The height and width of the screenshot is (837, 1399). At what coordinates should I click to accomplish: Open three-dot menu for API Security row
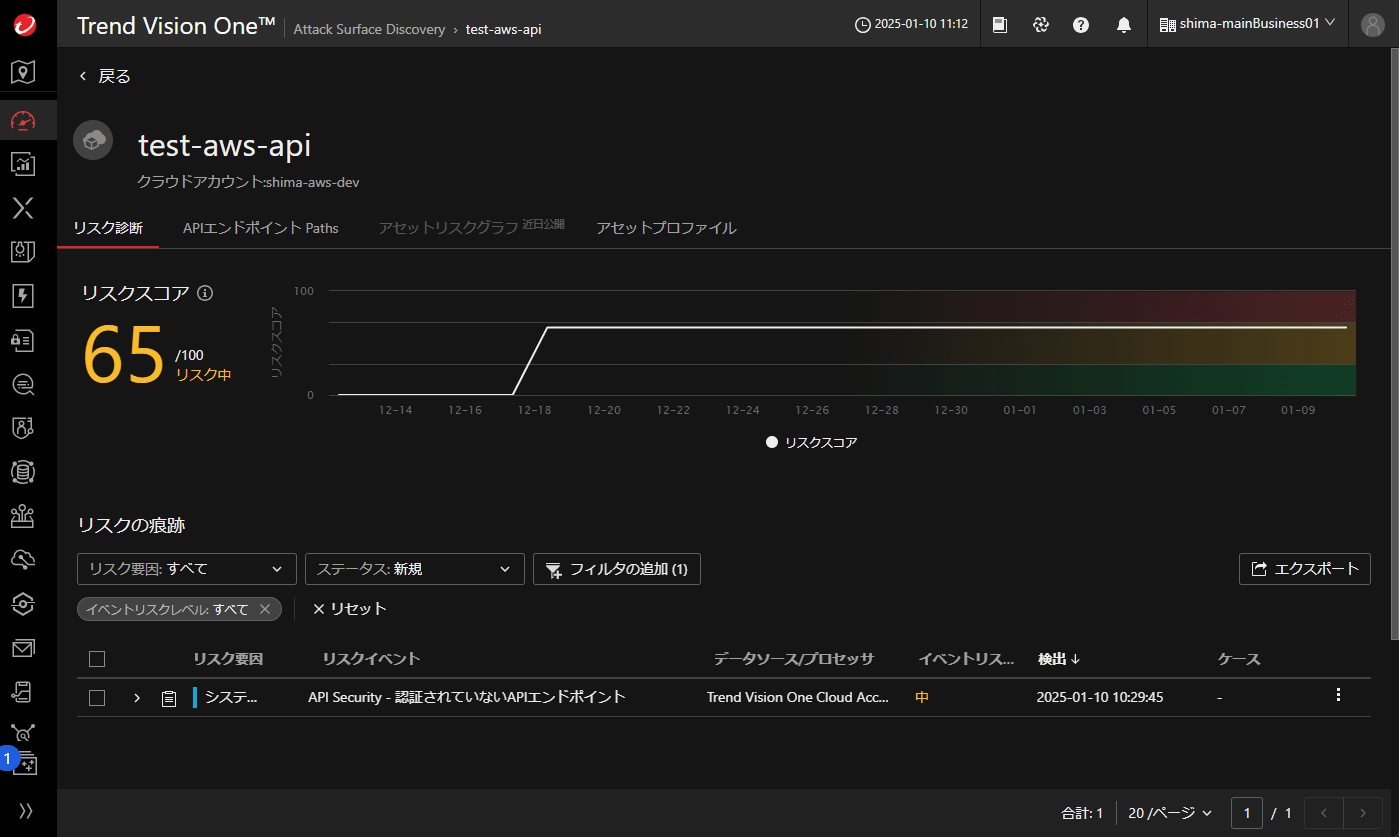point(1338,695)
